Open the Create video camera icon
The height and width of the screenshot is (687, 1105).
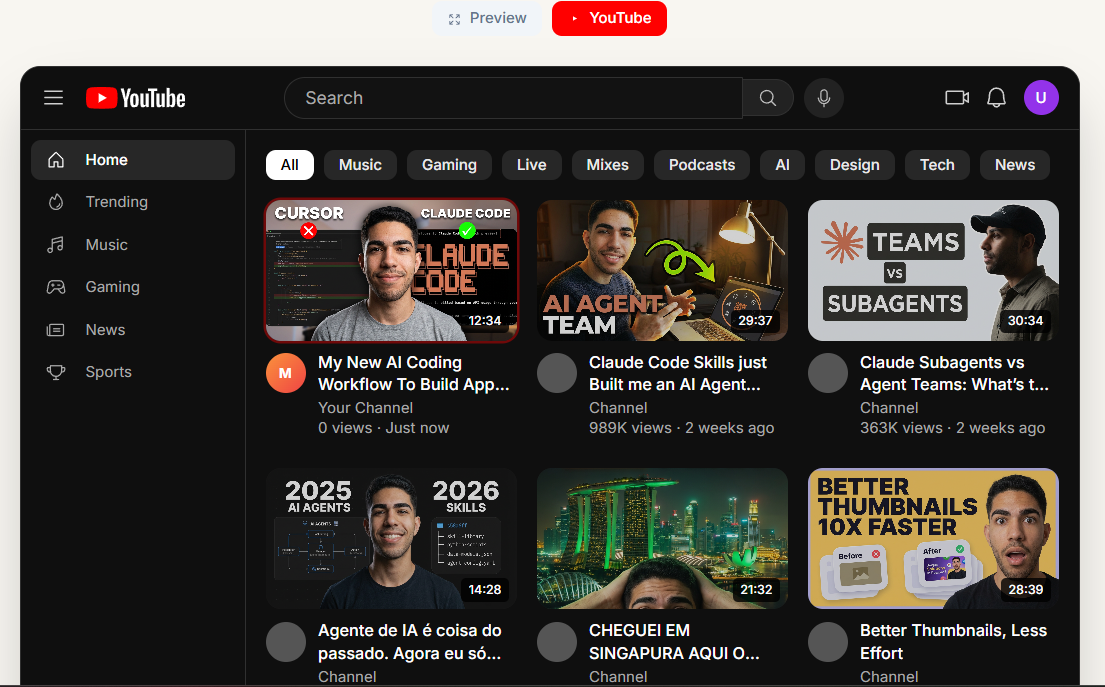(x=956, y=97)
